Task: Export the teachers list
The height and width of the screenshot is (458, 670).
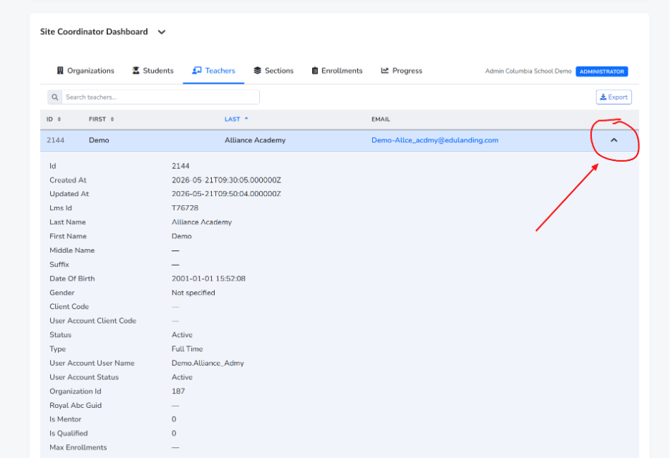Action: tap(614, 97)
